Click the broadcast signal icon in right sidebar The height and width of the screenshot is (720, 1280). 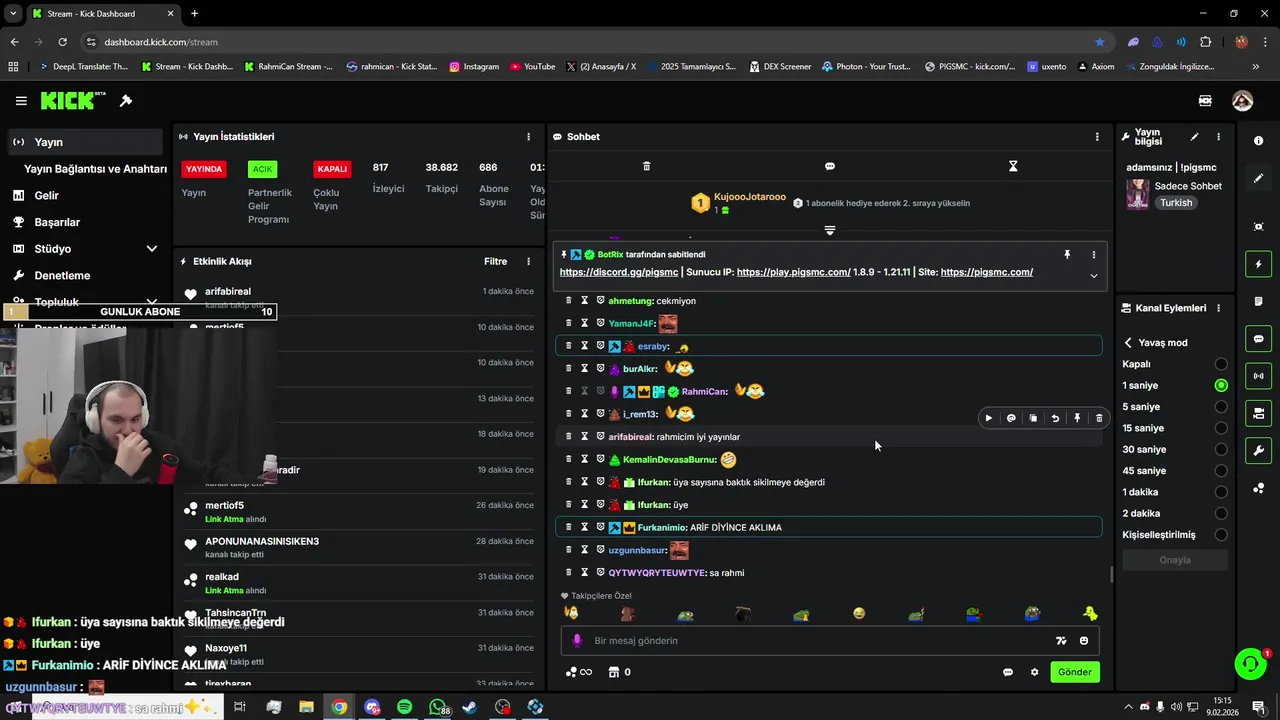1258,376
